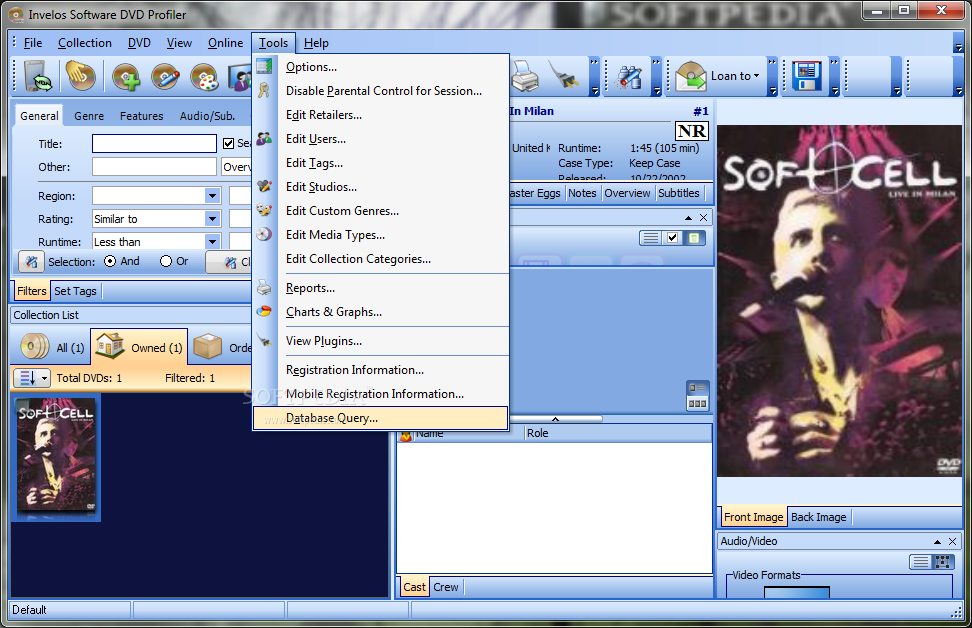
Task: Click Audio/Video grid view icon
Action: (942, 562)
